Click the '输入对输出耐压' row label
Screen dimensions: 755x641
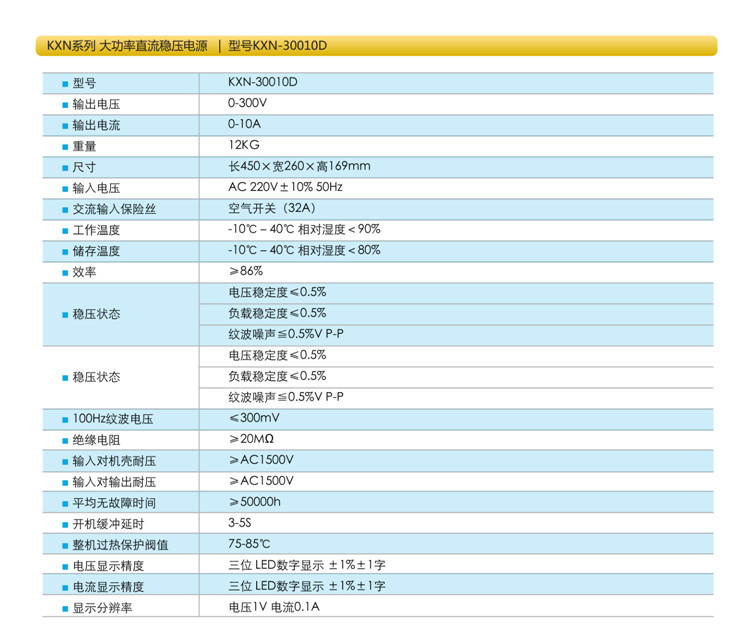tap(114, 482)
